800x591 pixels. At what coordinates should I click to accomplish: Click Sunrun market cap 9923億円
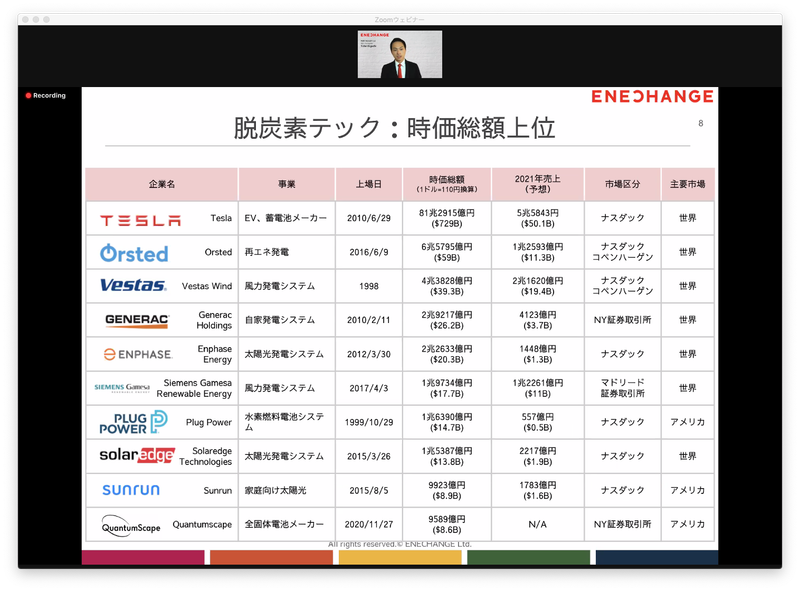tap(446, 485)
